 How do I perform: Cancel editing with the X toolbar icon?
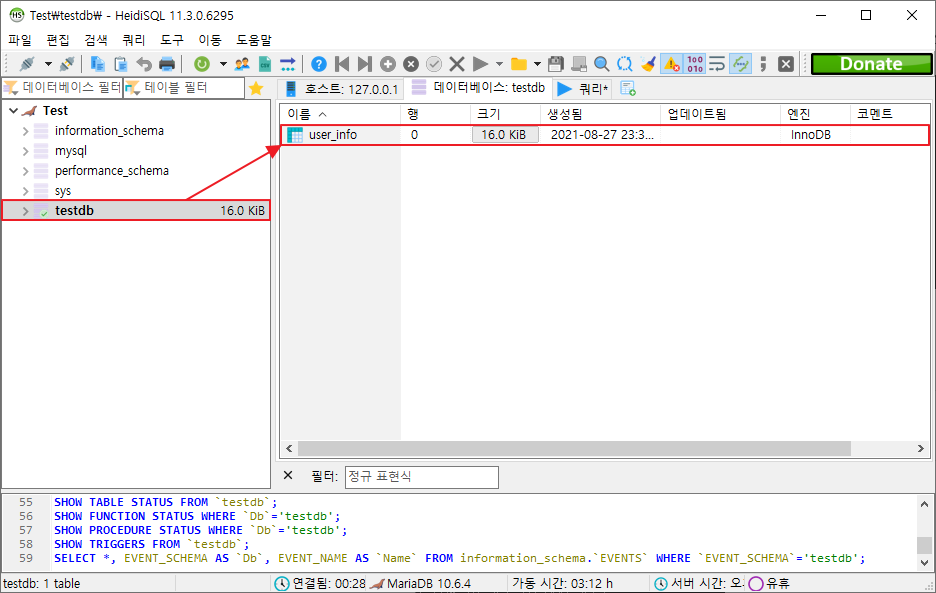click(457, 64)
